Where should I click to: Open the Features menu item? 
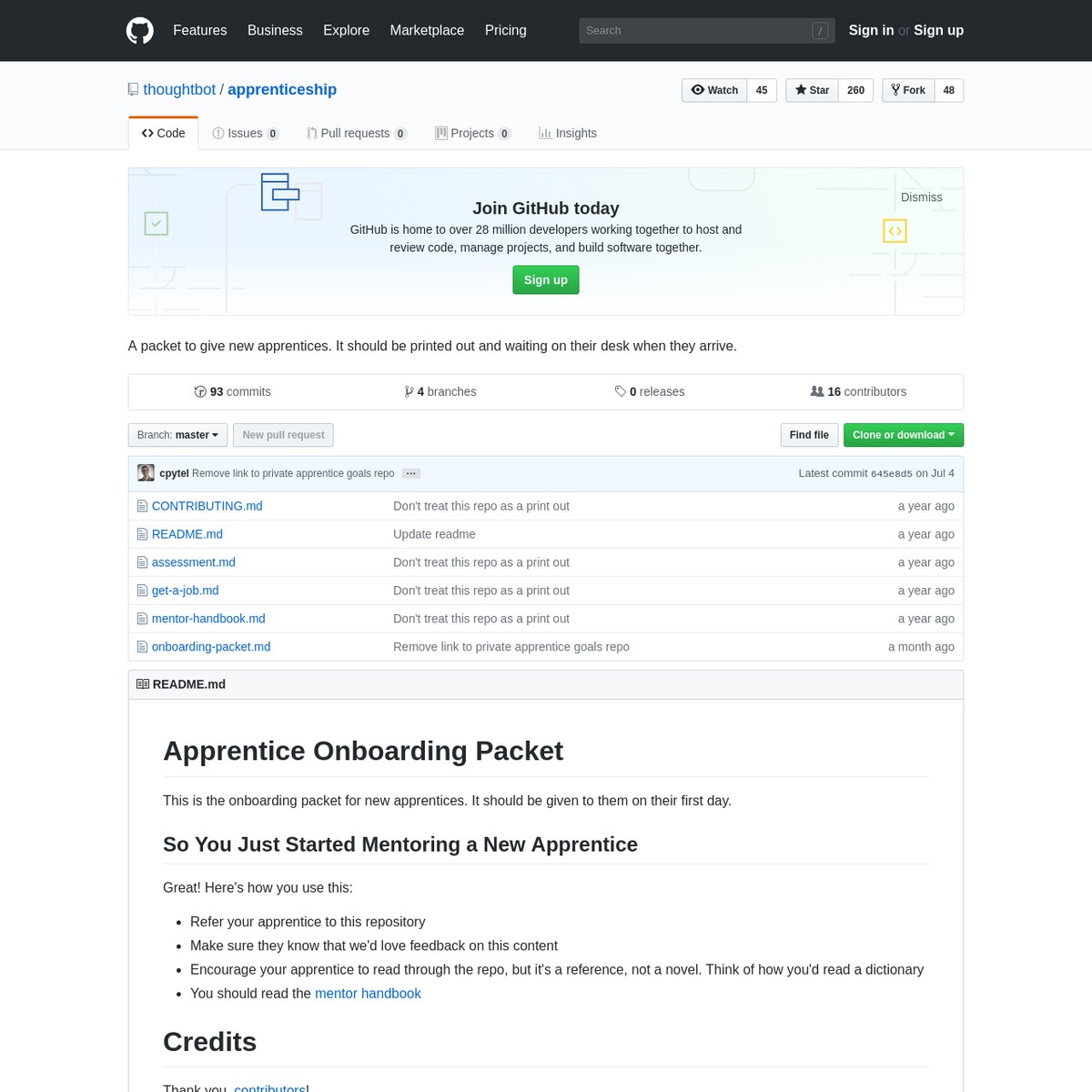pos(200,30)
